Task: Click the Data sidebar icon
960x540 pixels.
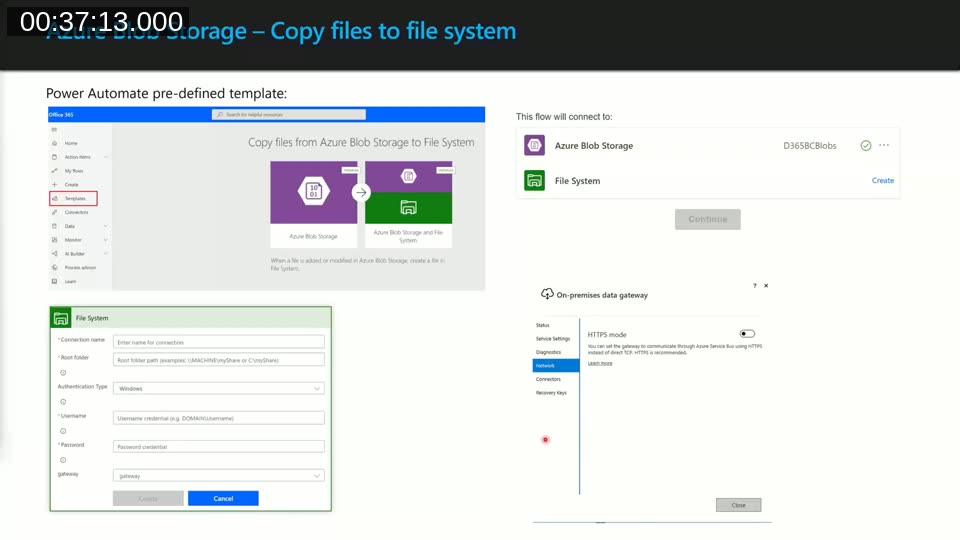Action: point(54,226)
